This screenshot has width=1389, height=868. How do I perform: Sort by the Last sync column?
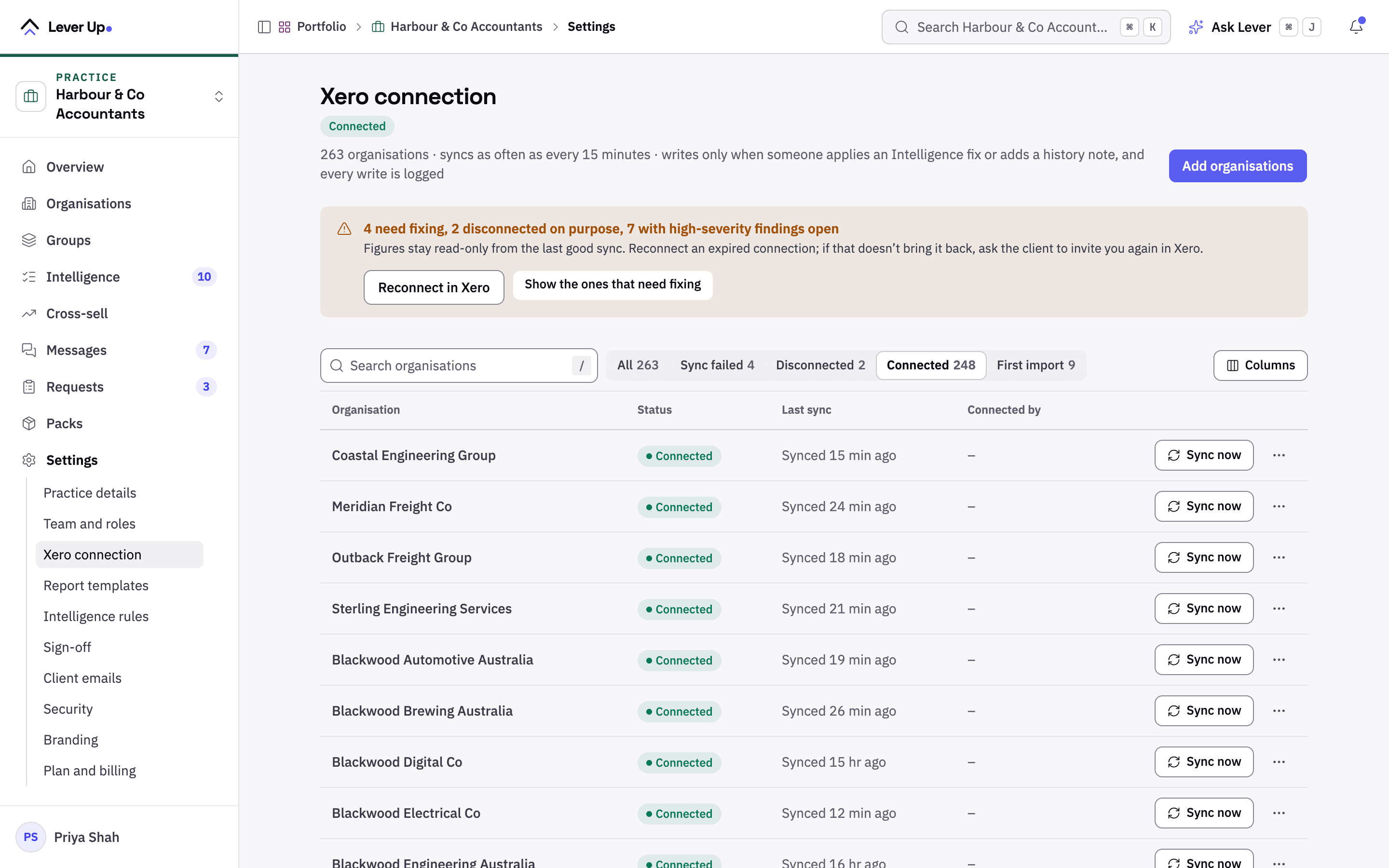click(x=806, y=410)
